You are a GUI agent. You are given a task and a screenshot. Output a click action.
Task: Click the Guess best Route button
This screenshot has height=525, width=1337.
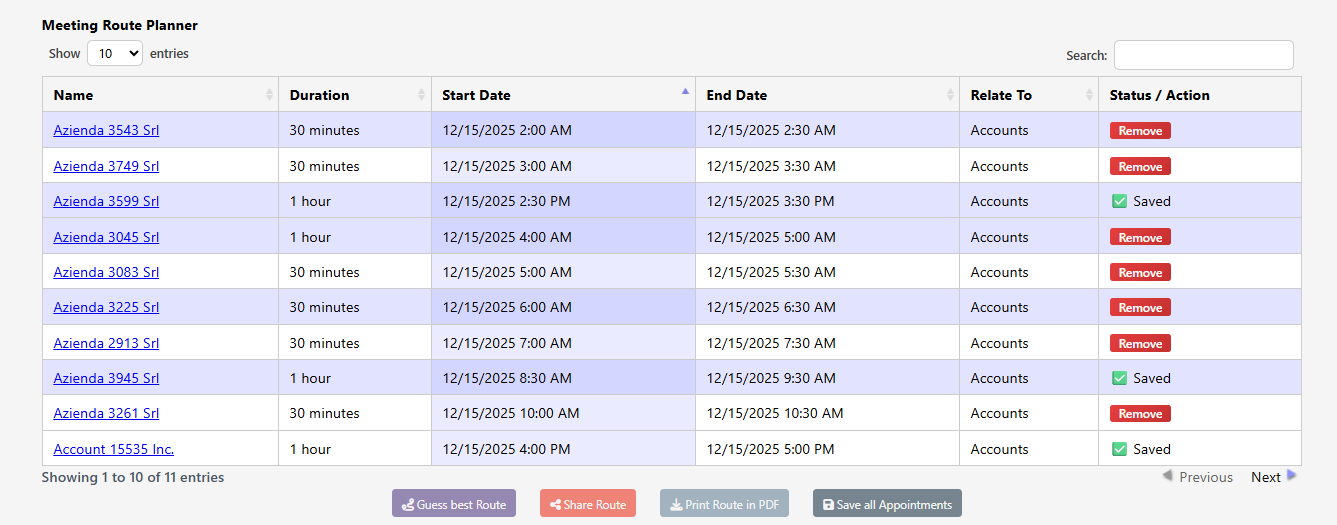(x=454, y=504)
